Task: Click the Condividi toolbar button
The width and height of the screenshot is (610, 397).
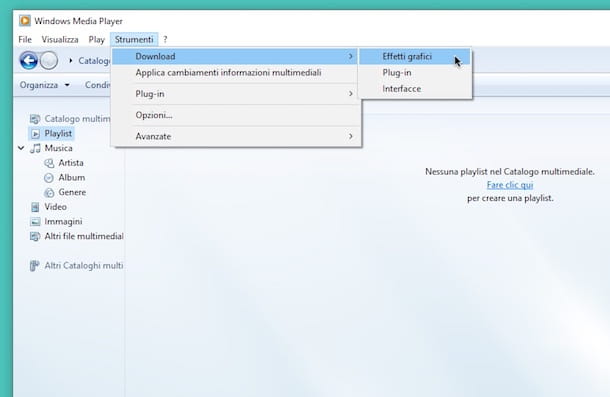Action: coord(97,85)
